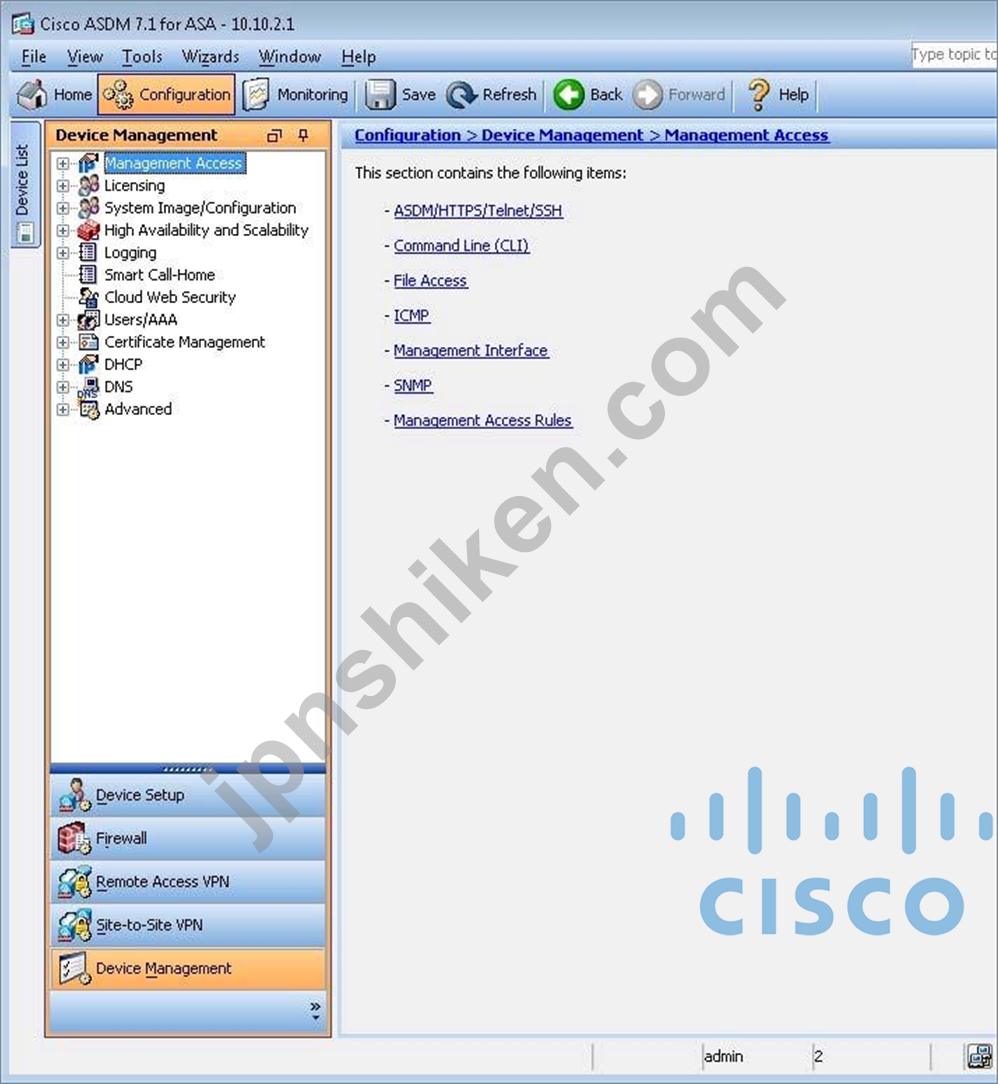Click the Smart Call-Home tree icon
998x1084 pixels.
[x=88, y=274]
